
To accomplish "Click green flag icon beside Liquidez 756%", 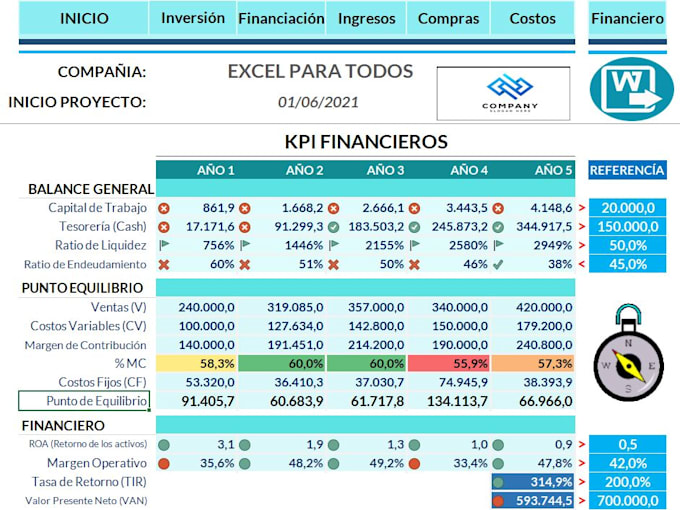I will pyautogui.click(x=164, y=245).
